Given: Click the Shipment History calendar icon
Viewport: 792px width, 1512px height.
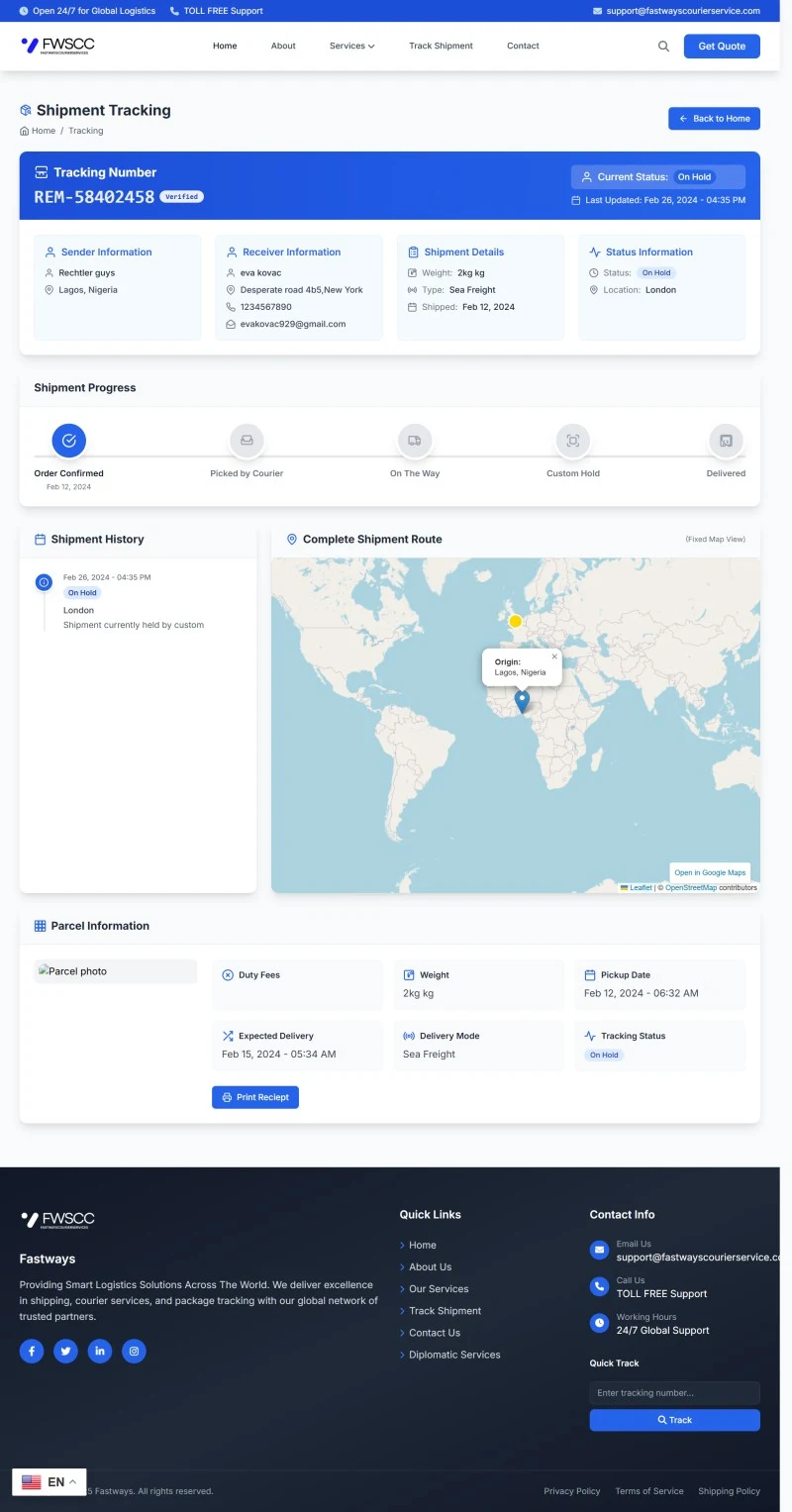Looking at the screenshot, I should [x=41, y=540].
